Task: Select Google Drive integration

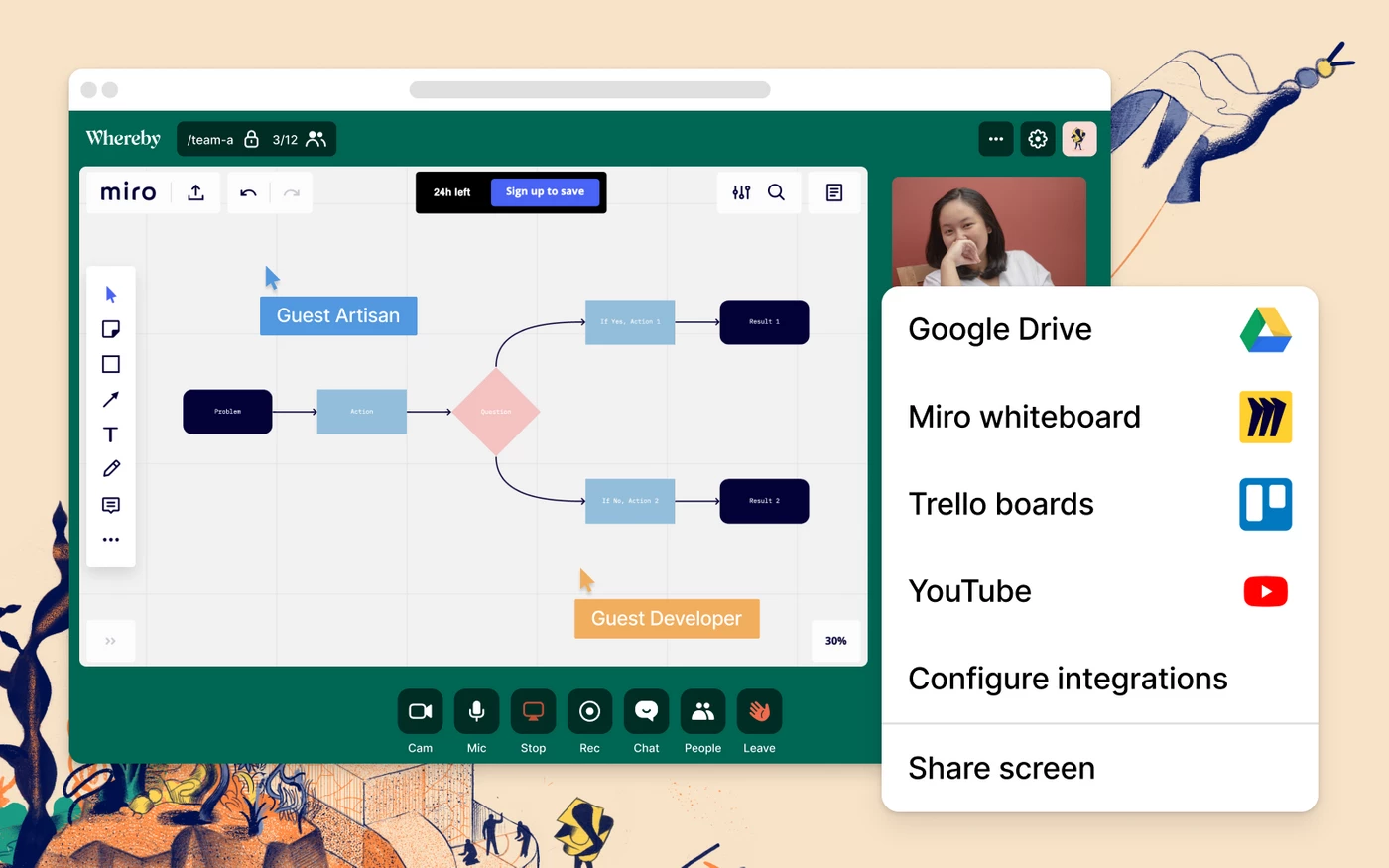Action: (x=1099, y=329)
